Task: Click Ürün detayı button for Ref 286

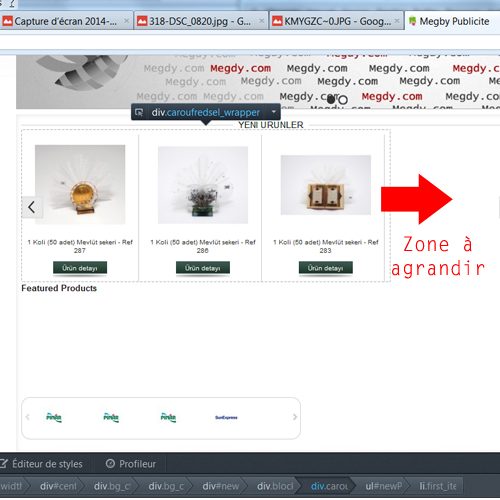Action: 203,268
